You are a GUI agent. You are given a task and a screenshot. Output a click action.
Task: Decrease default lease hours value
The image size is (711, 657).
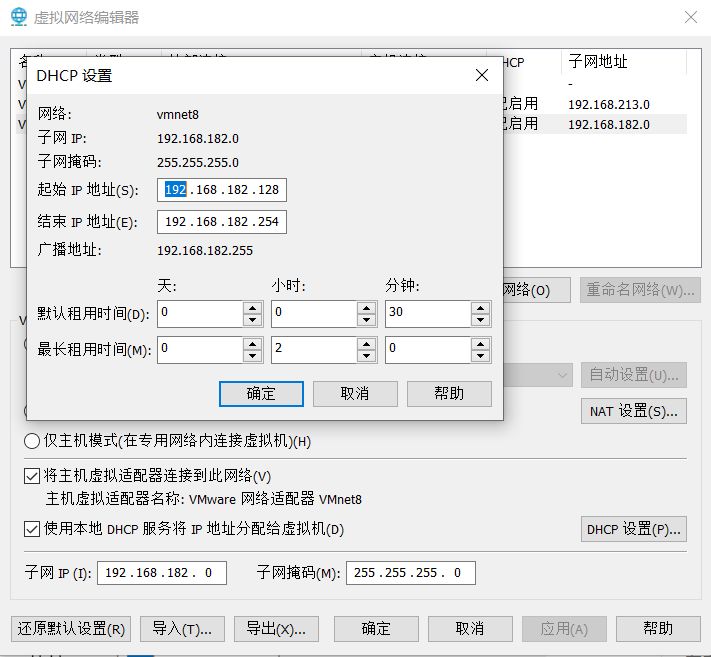tap(366, 320)
